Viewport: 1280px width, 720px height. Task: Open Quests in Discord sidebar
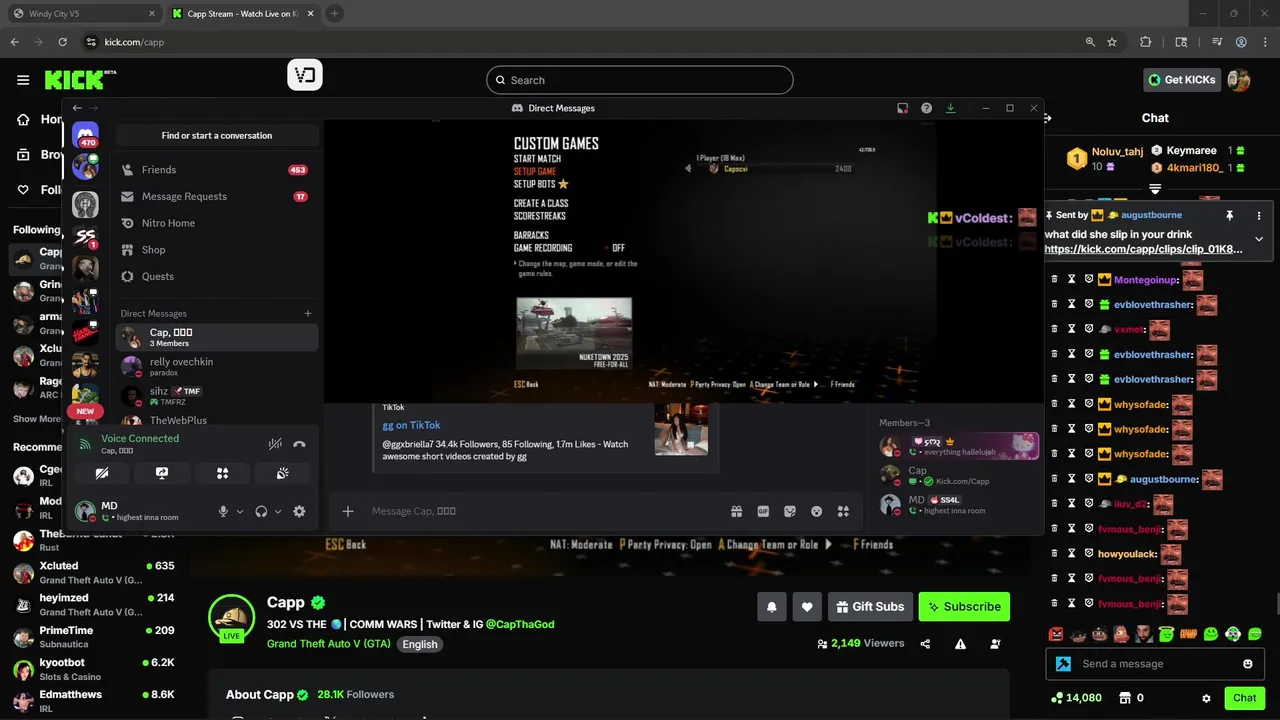(217, 276)
